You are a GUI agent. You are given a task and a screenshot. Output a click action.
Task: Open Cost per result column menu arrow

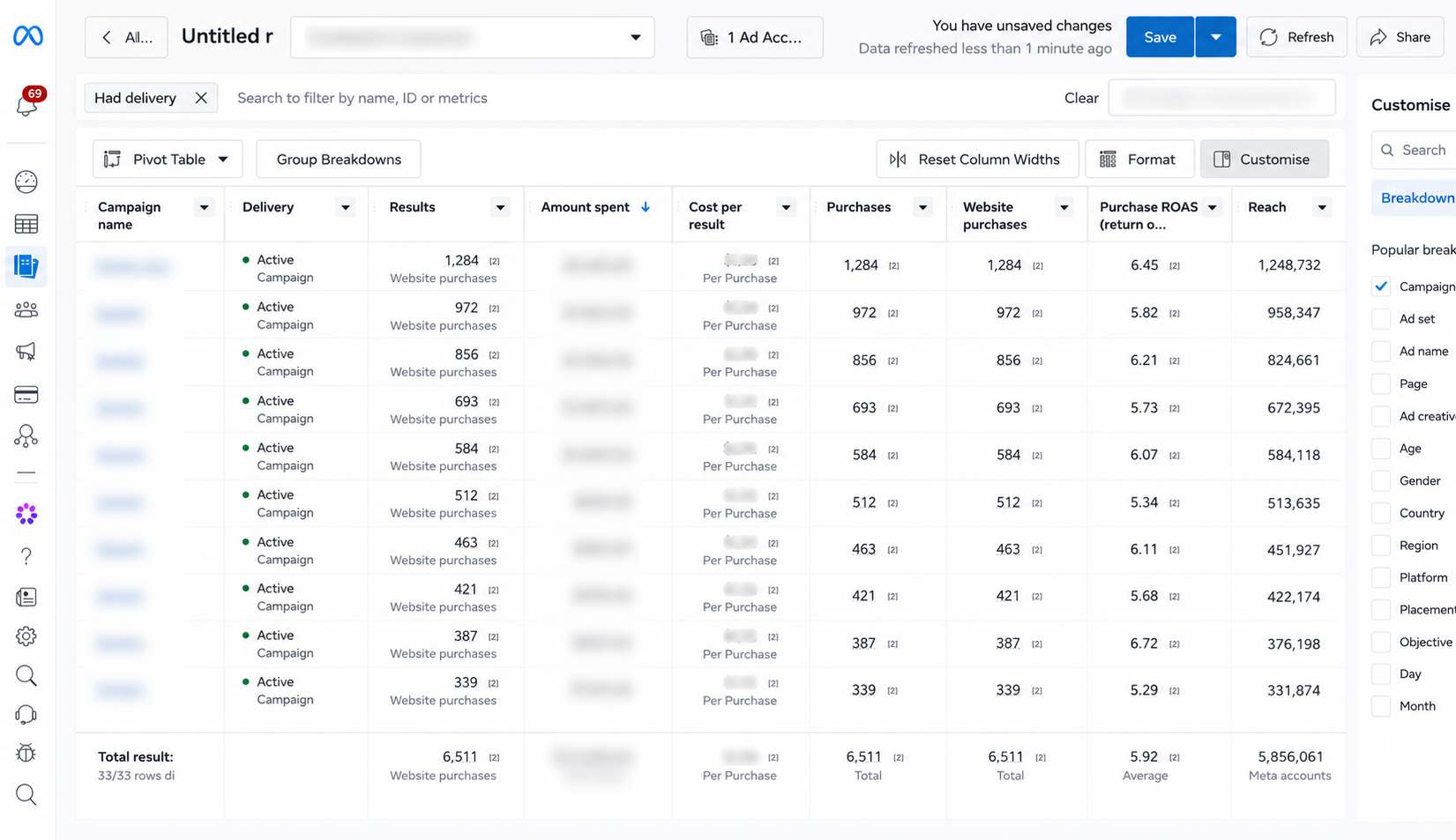coord(786,207)
